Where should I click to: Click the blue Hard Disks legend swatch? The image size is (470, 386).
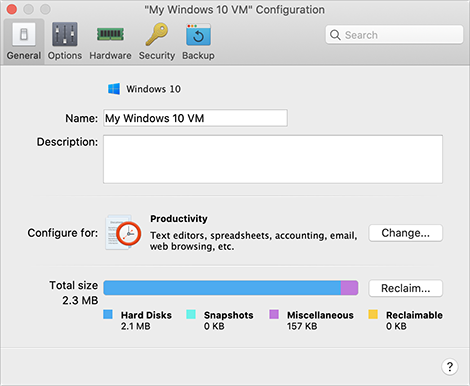point(108,314)
